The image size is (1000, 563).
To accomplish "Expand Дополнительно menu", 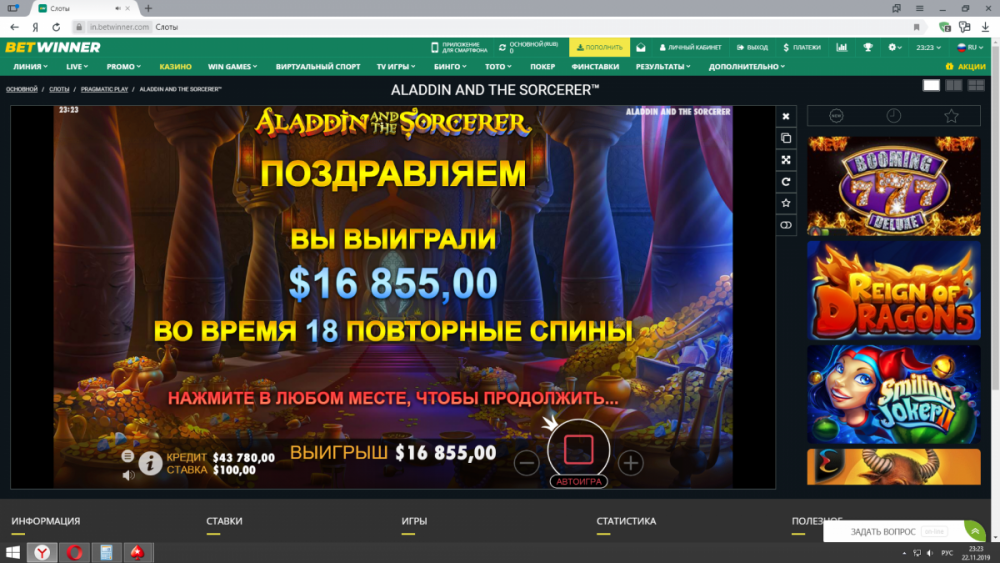I will pos(747,66).
